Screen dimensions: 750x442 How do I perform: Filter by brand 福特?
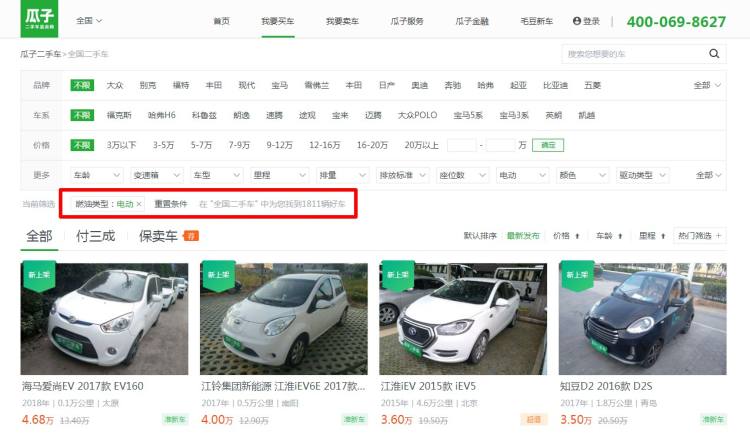tap(181, 85)
